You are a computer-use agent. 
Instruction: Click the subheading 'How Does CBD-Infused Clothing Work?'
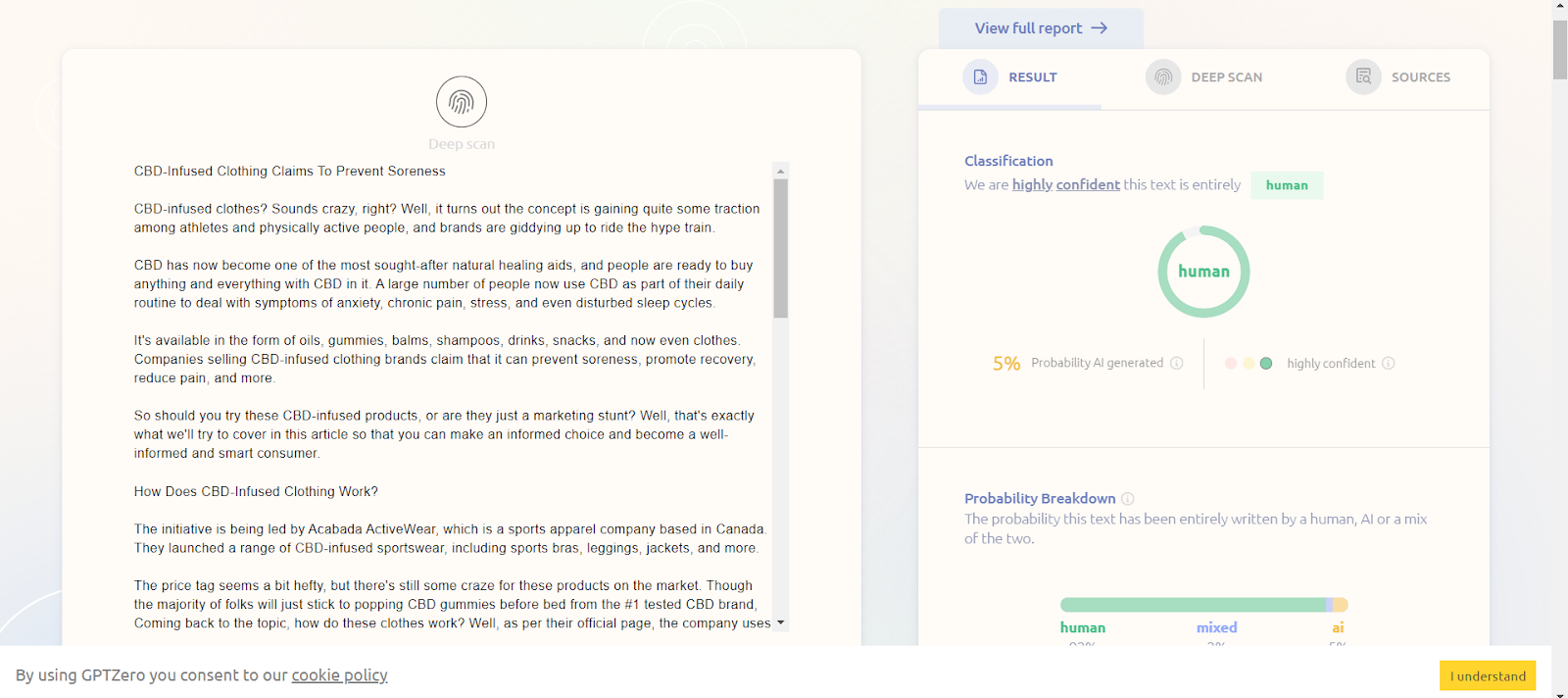[256, 491]
